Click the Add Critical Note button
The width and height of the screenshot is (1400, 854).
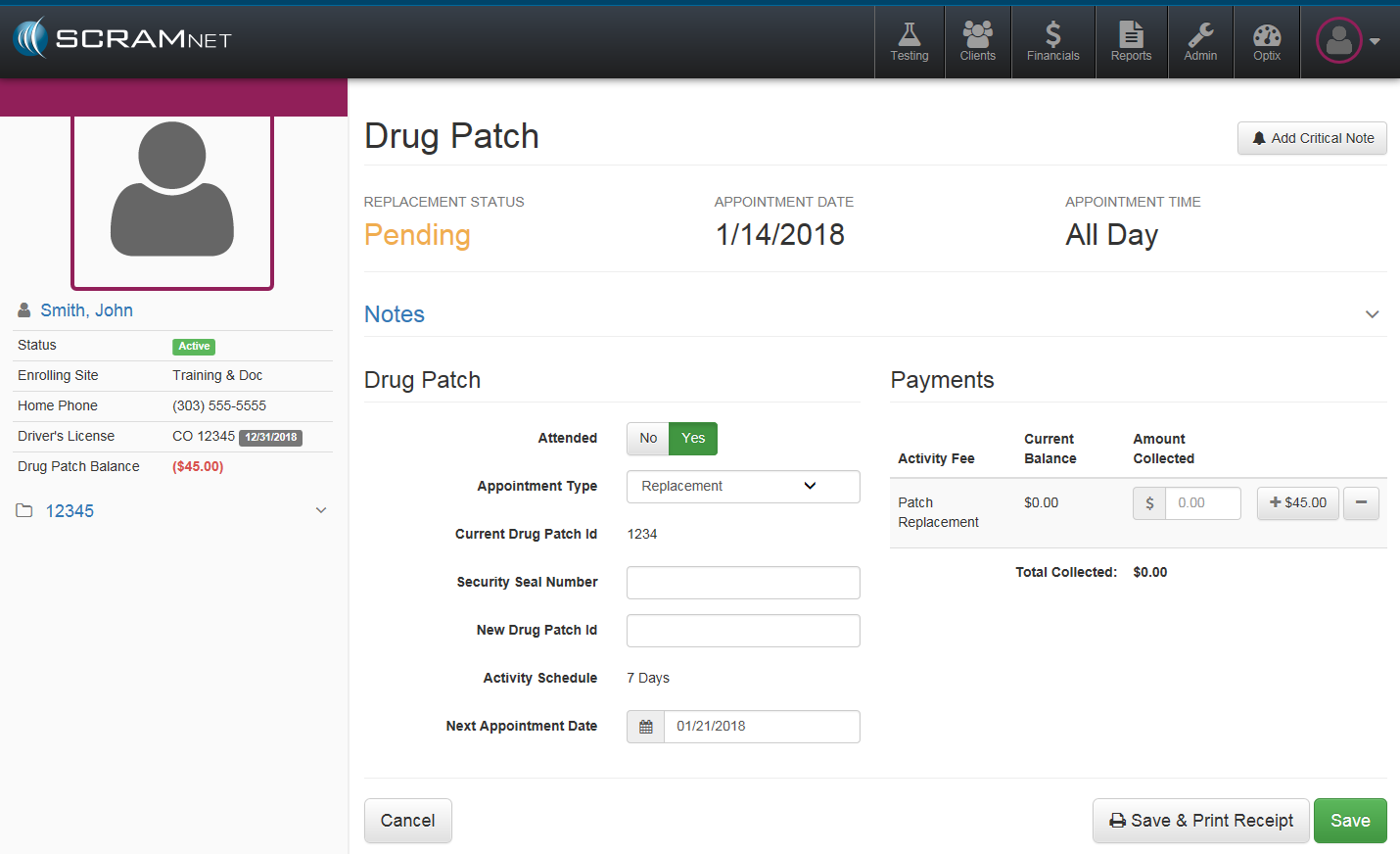click(1312, 138)
